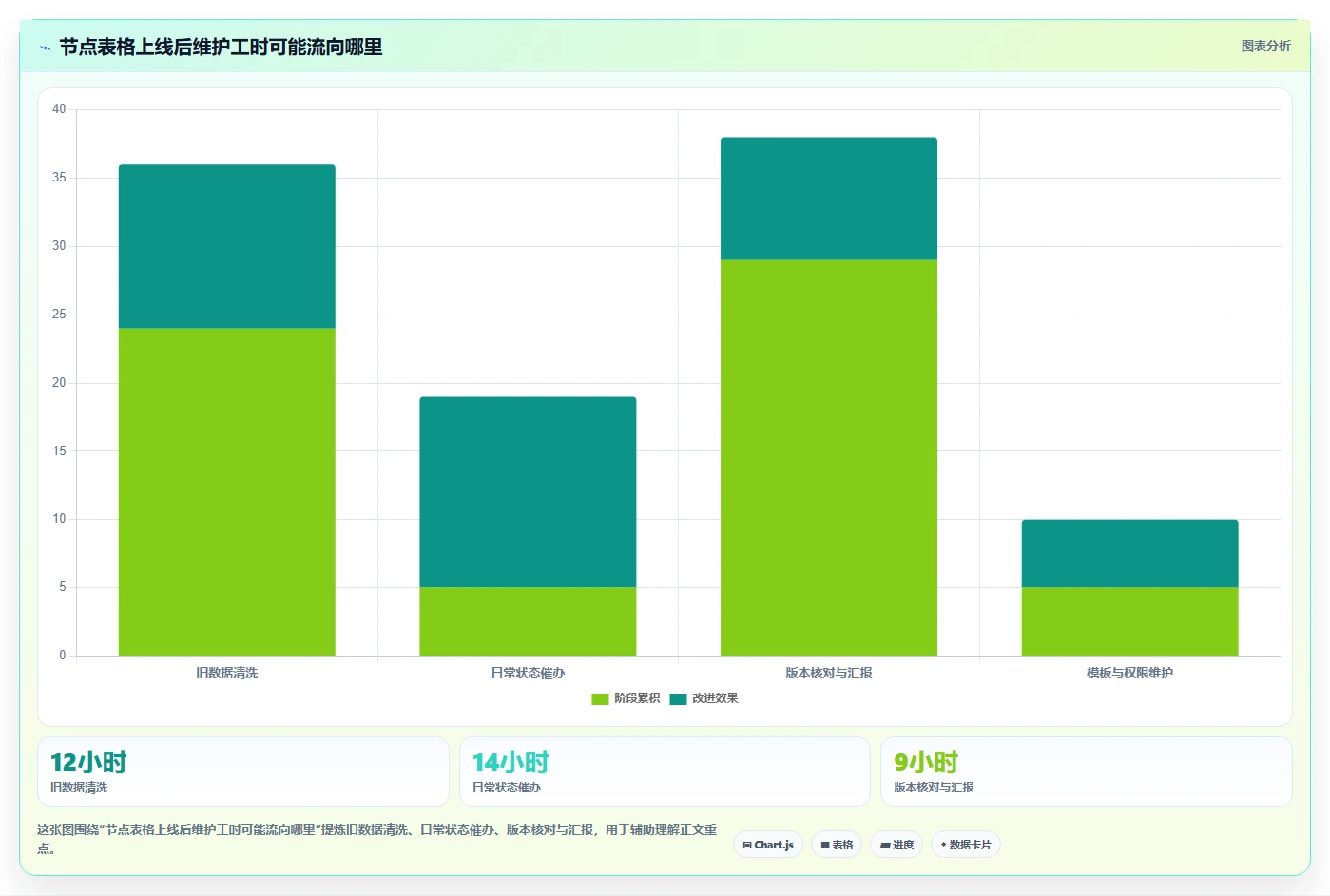Click the 数据卡片 tag chip
1330x896 pixels.
[x=966, y=845]
